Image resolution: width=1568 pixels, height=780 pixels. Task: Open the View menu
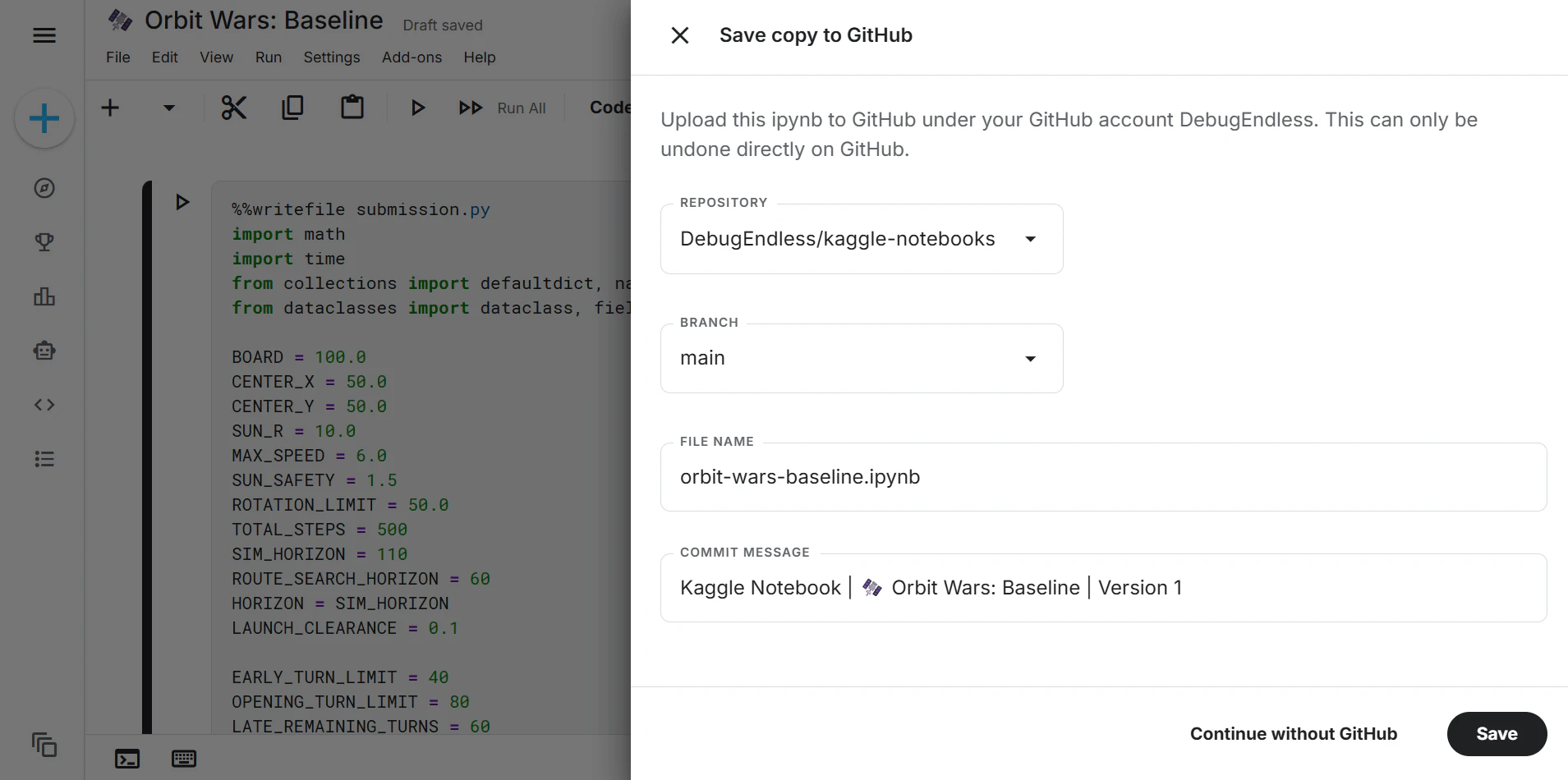[x=217, y=57]
